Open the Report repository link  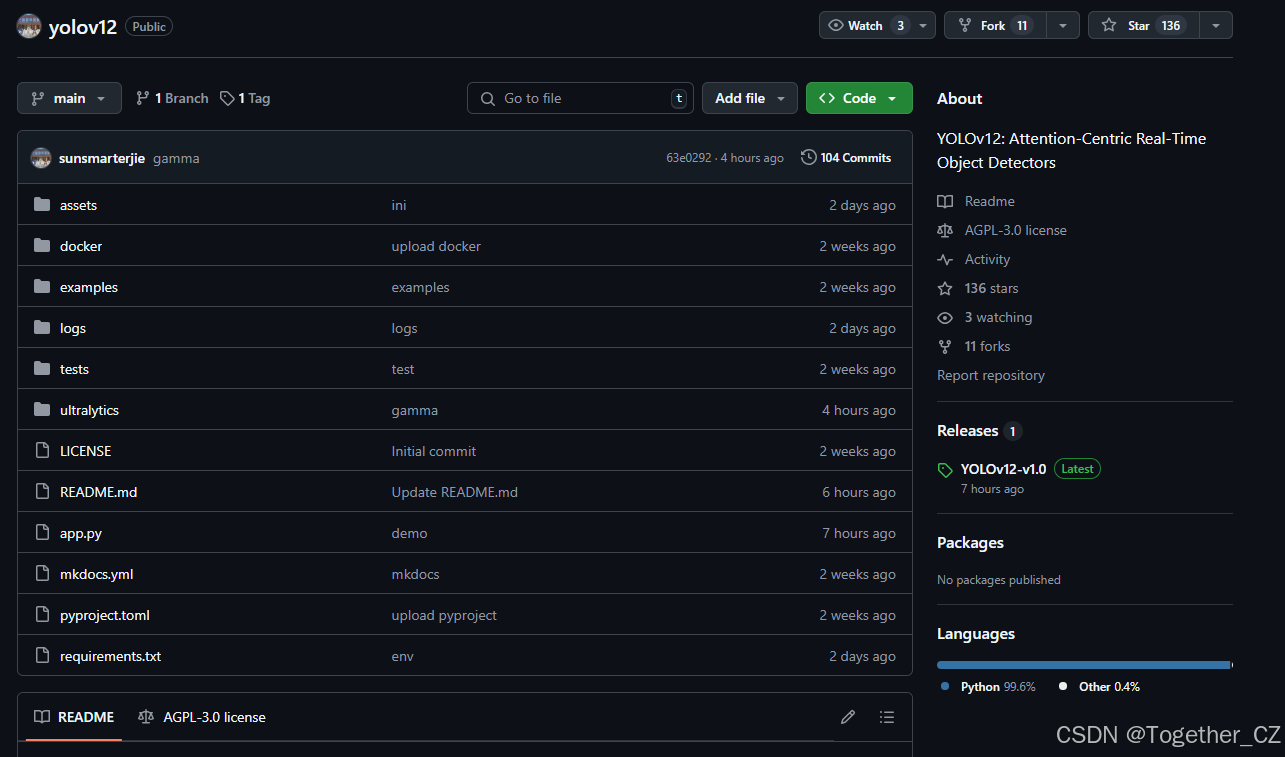pos(991,375)
